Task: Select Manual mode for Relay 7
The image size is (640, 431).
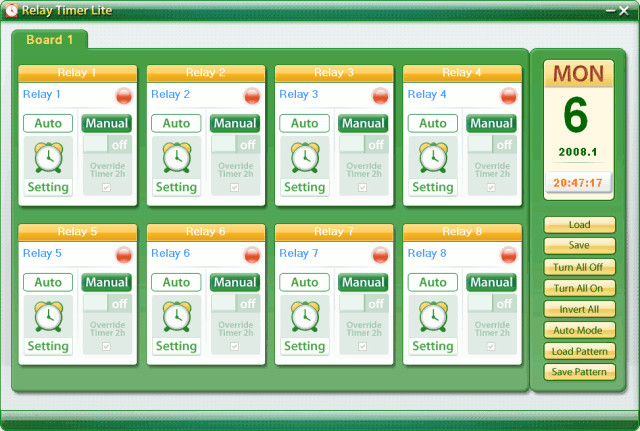Action: click(x=363, y=282)
